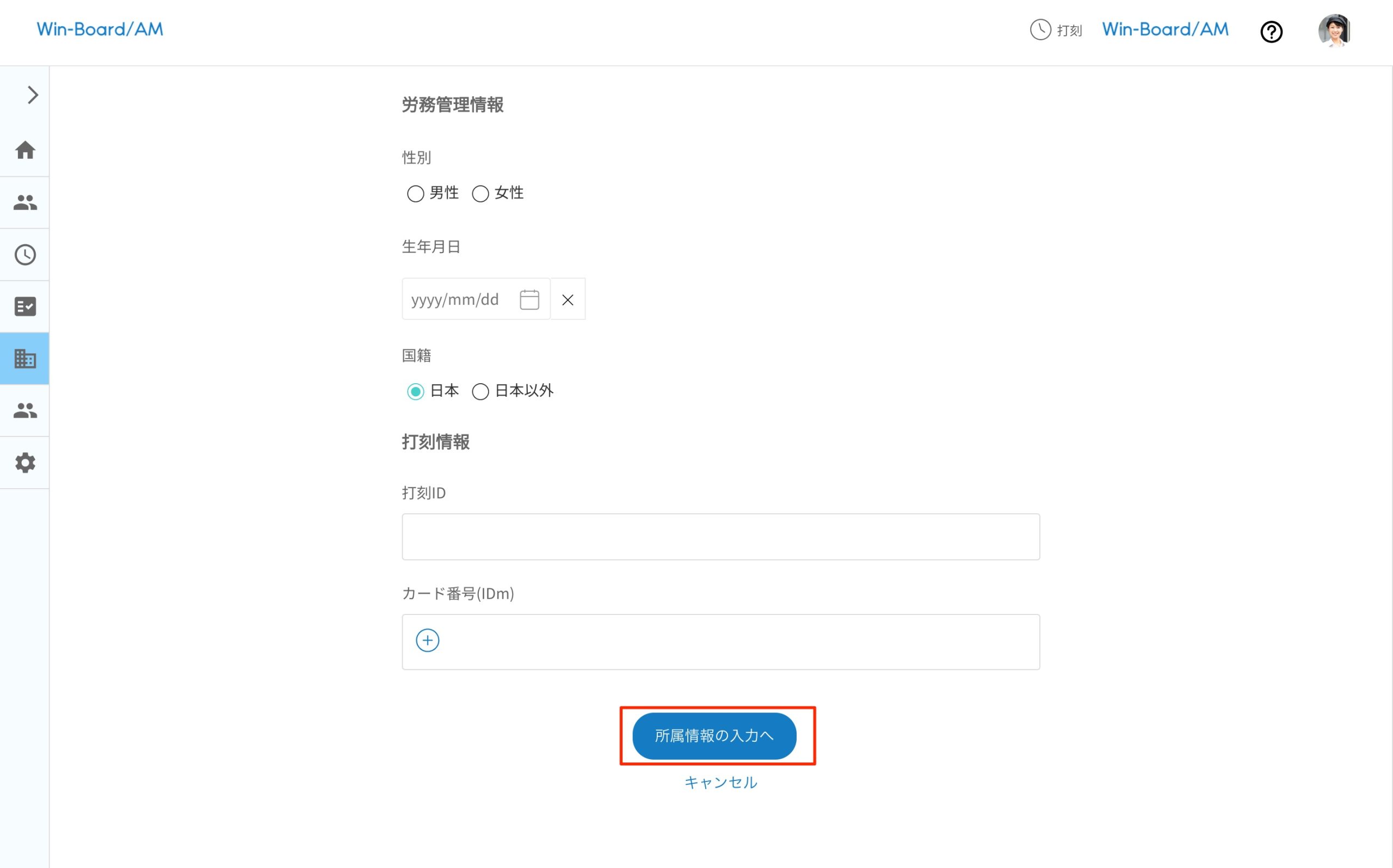Image resolution: width=1393 pixels, height=868 pixels.
Task: Choose 日本以外 for nationality
Action: tap(480, 391)
